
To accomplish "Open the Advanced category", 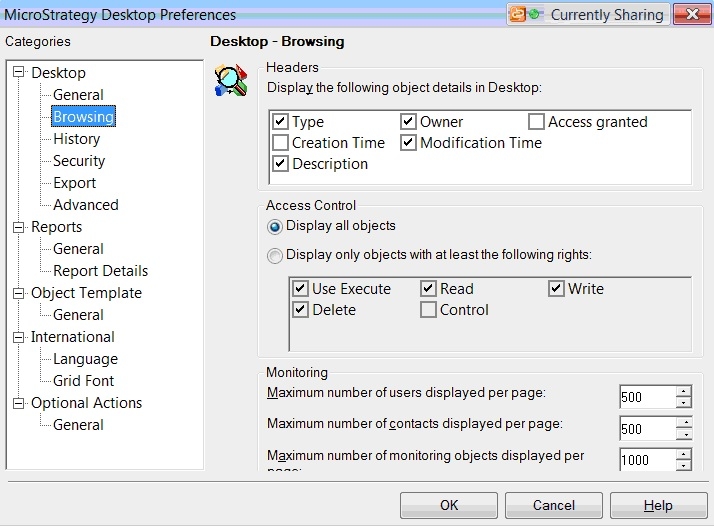I will tap(86, 205).
